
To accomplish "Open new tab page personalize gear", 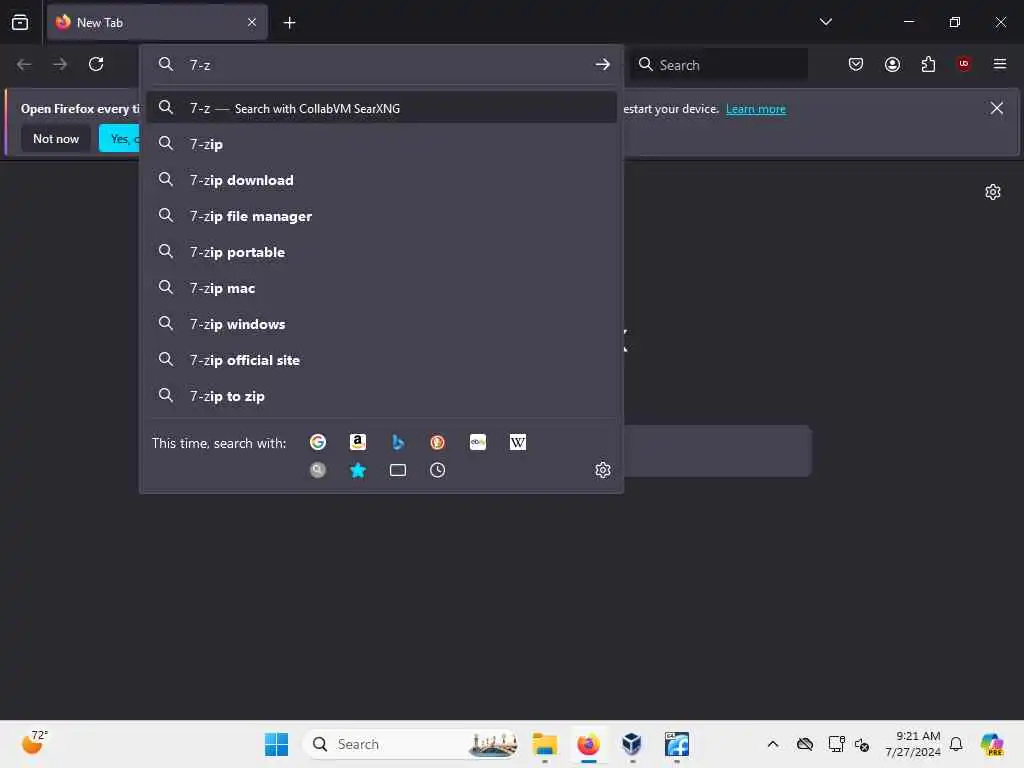I will coord(993,191).
